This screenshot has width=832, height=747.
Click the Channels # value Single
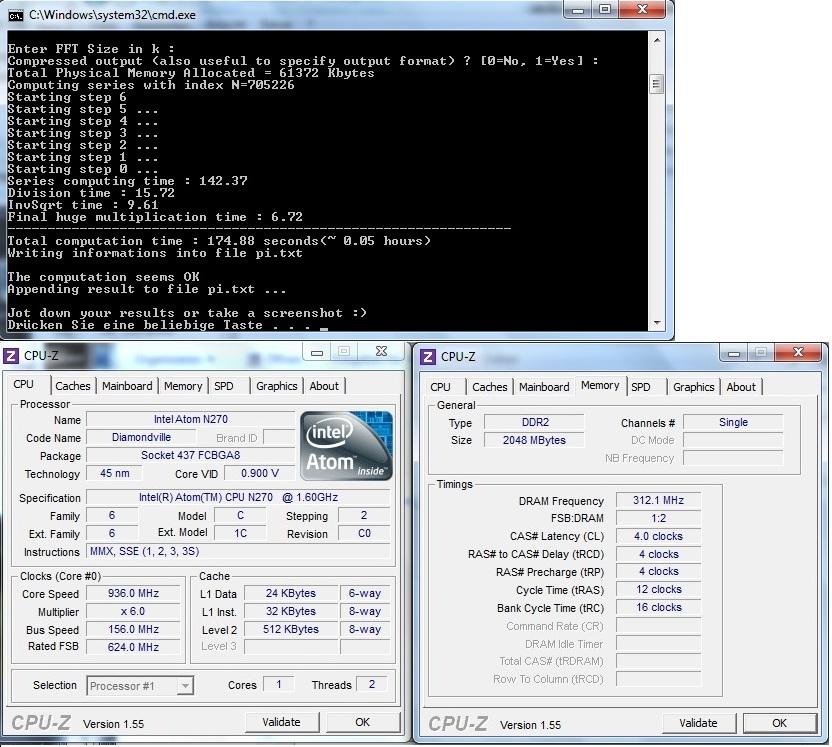733,422
